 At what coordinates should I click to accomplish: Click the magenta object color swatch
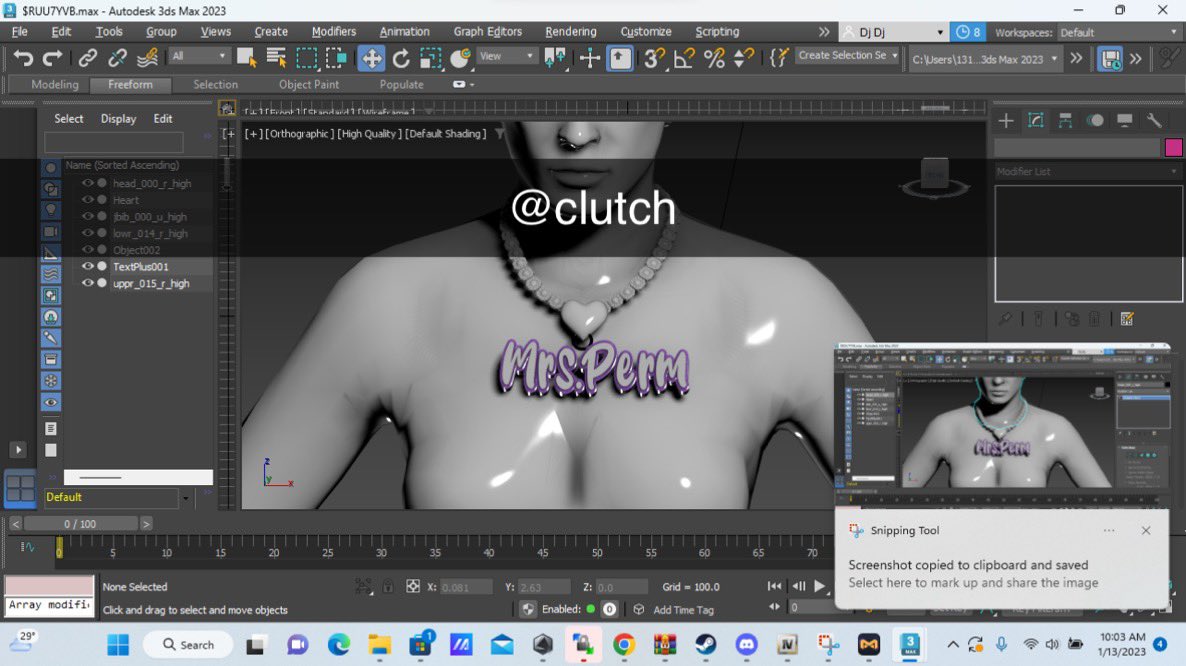[1173, 147]
